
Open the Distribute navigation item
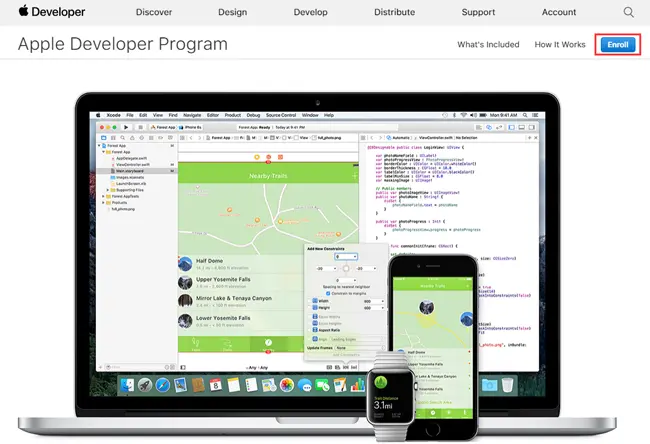coord(395,12)
